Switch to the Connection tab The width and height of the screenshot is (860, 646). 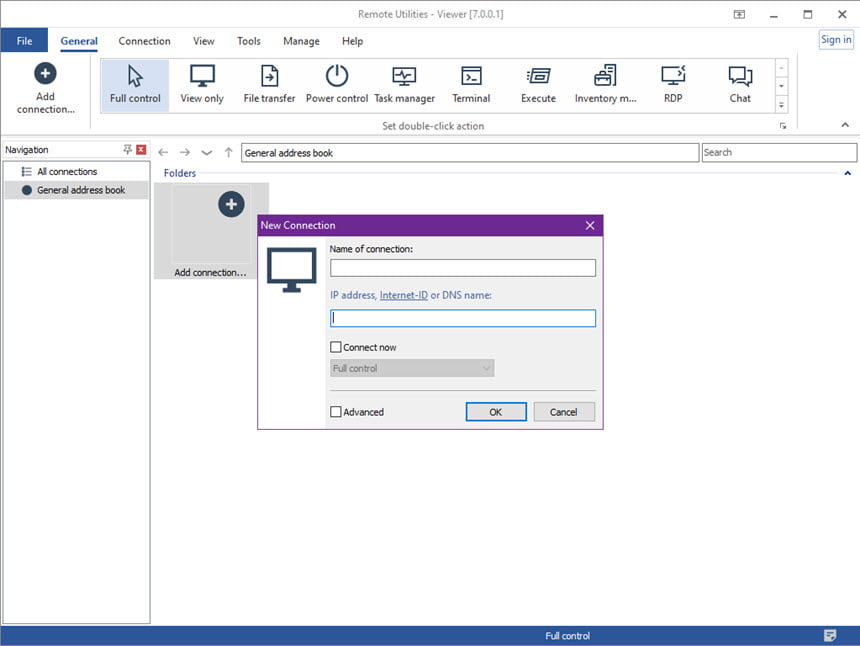click(x=144, y=41)
